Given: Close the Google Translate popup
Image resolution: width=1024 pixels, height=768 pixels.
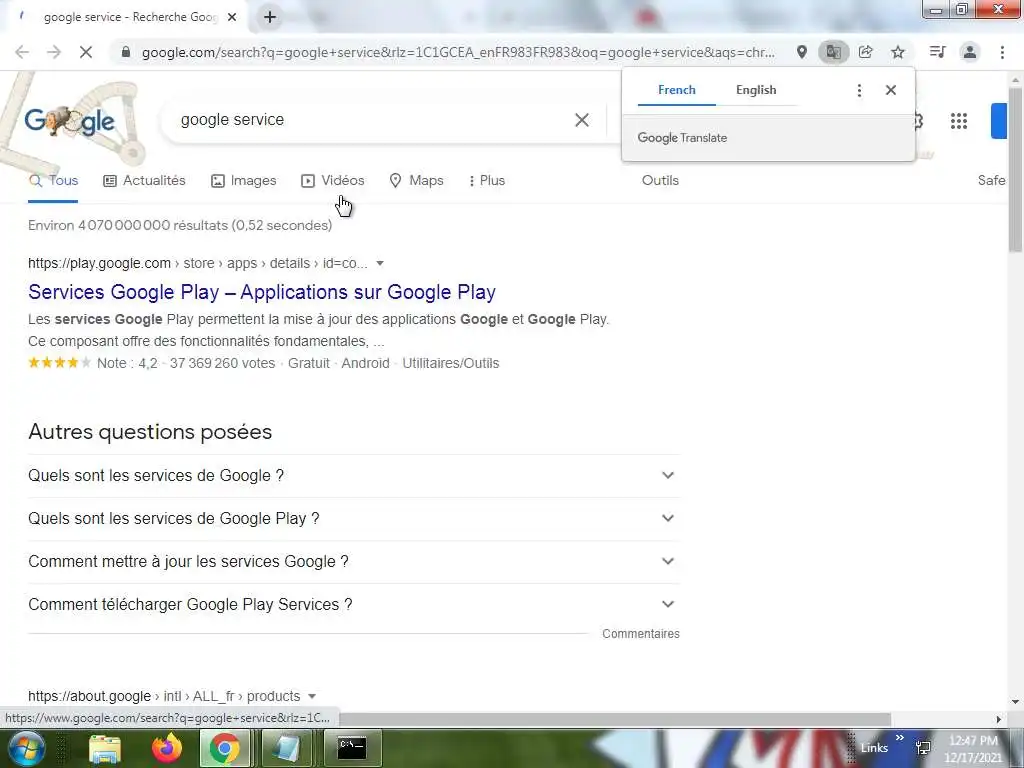Looking at the screenshot, I should click(891, 90).
